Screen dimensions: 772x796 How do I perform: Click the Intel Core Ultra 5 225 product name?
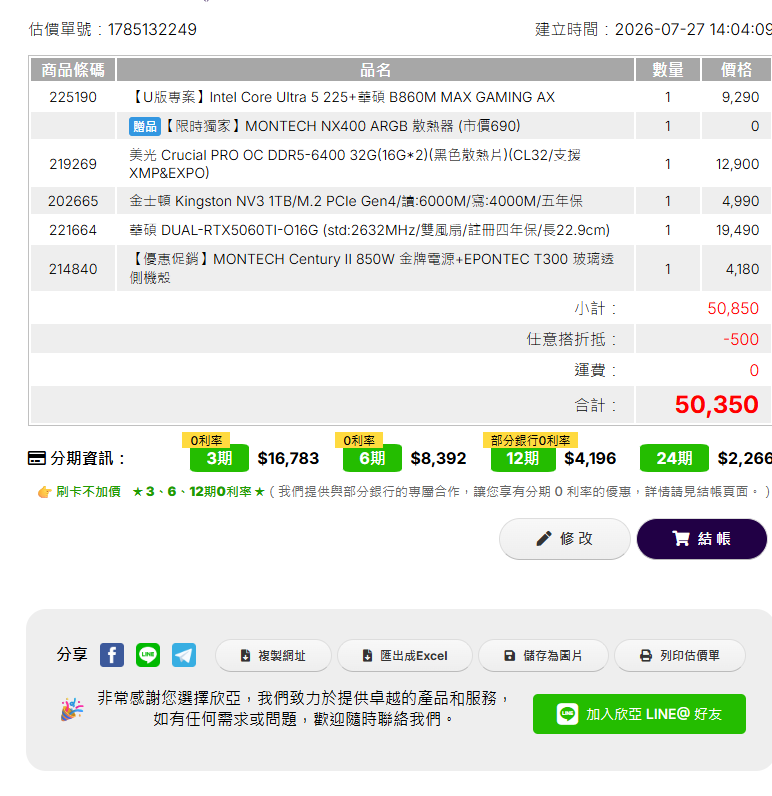[x=342, y=97]
